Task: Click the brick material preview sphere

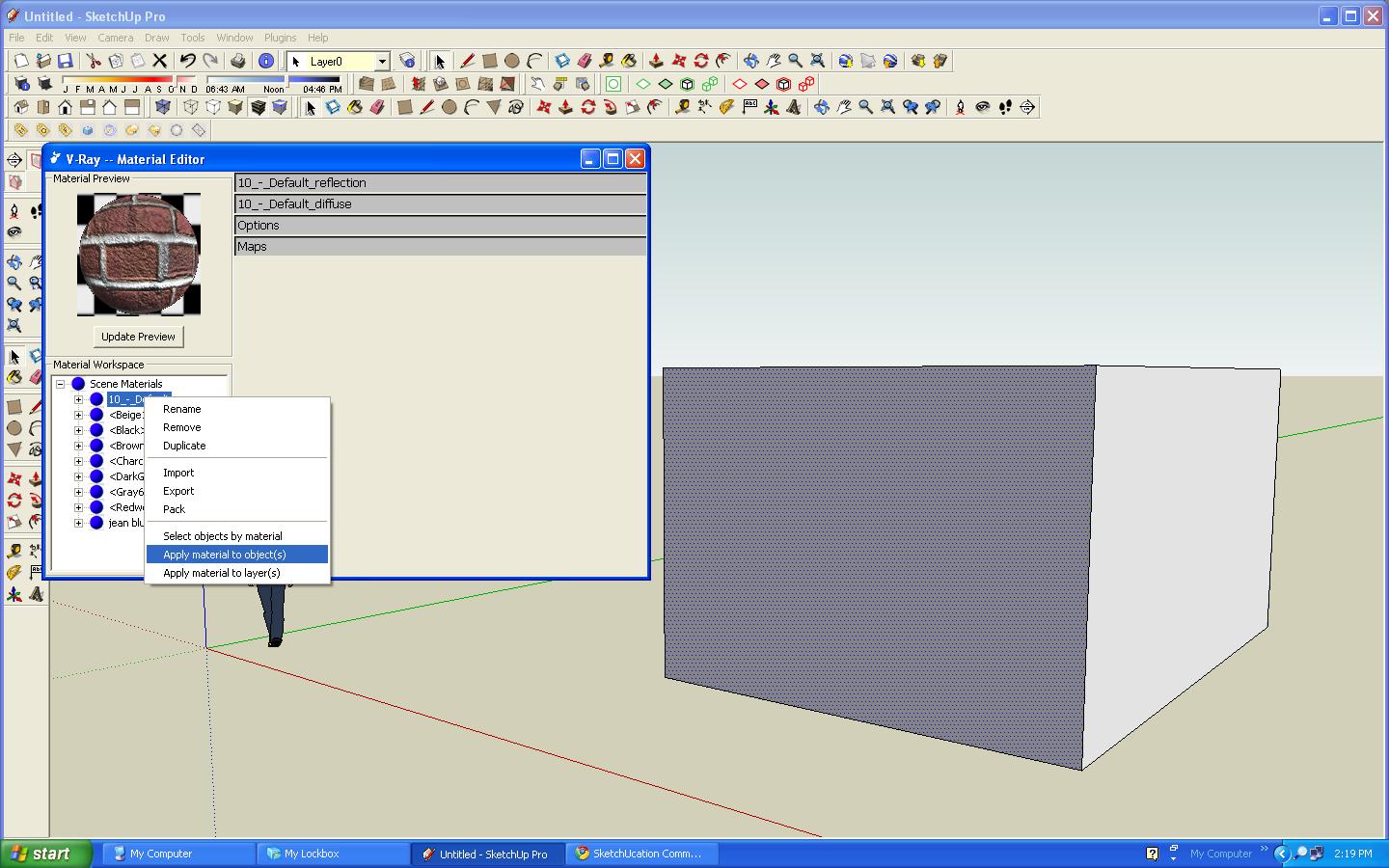Action: [x=139, y=255]
